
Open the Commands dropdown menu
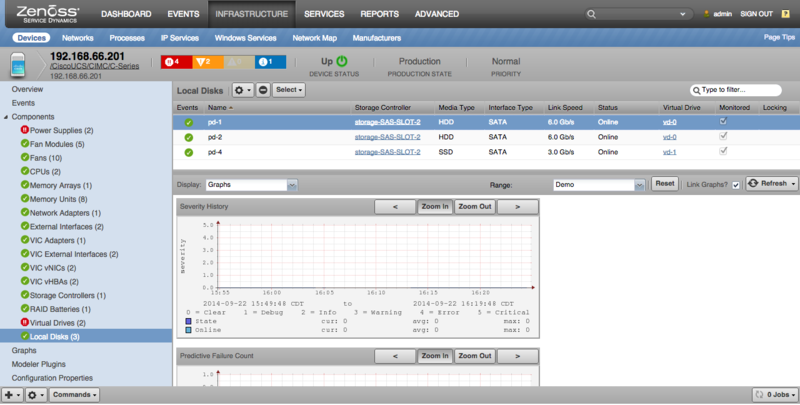click(74, 395)
